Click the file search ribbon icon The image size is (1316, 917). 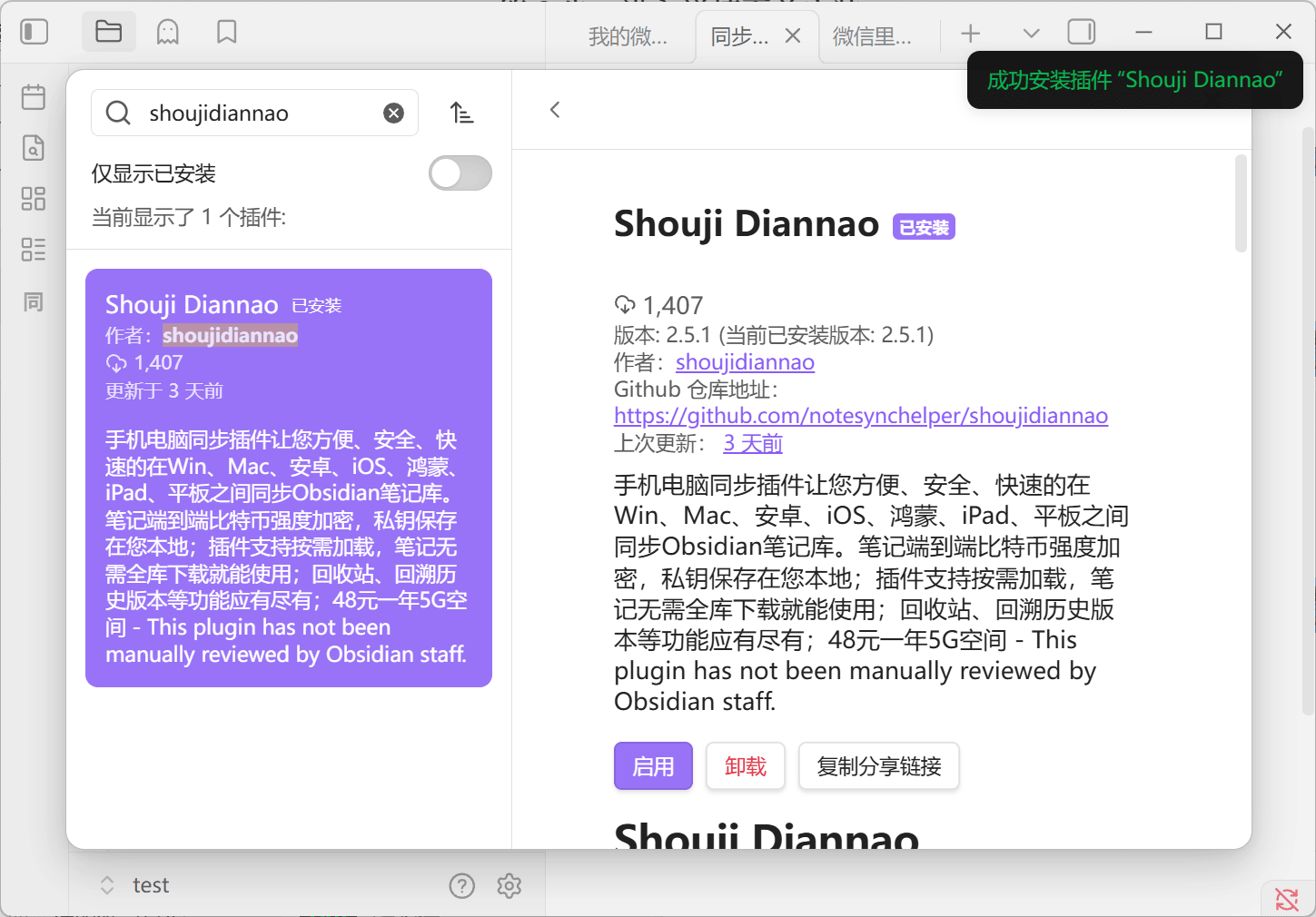34,148
